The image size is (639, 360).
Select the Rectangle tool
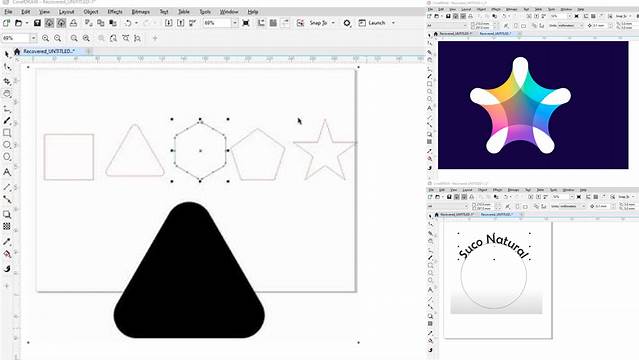(7, 133)
